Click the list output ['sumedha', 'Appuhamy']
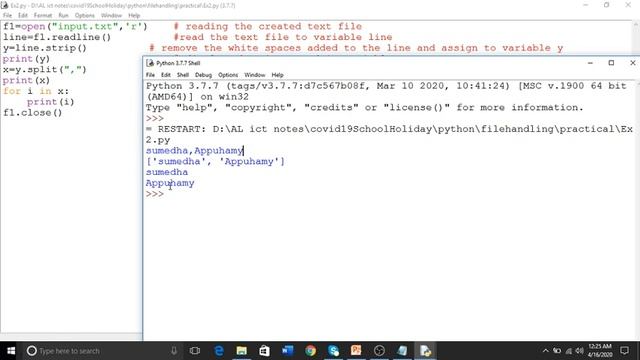This screenshot has width=640, height=360. point(215,161)
